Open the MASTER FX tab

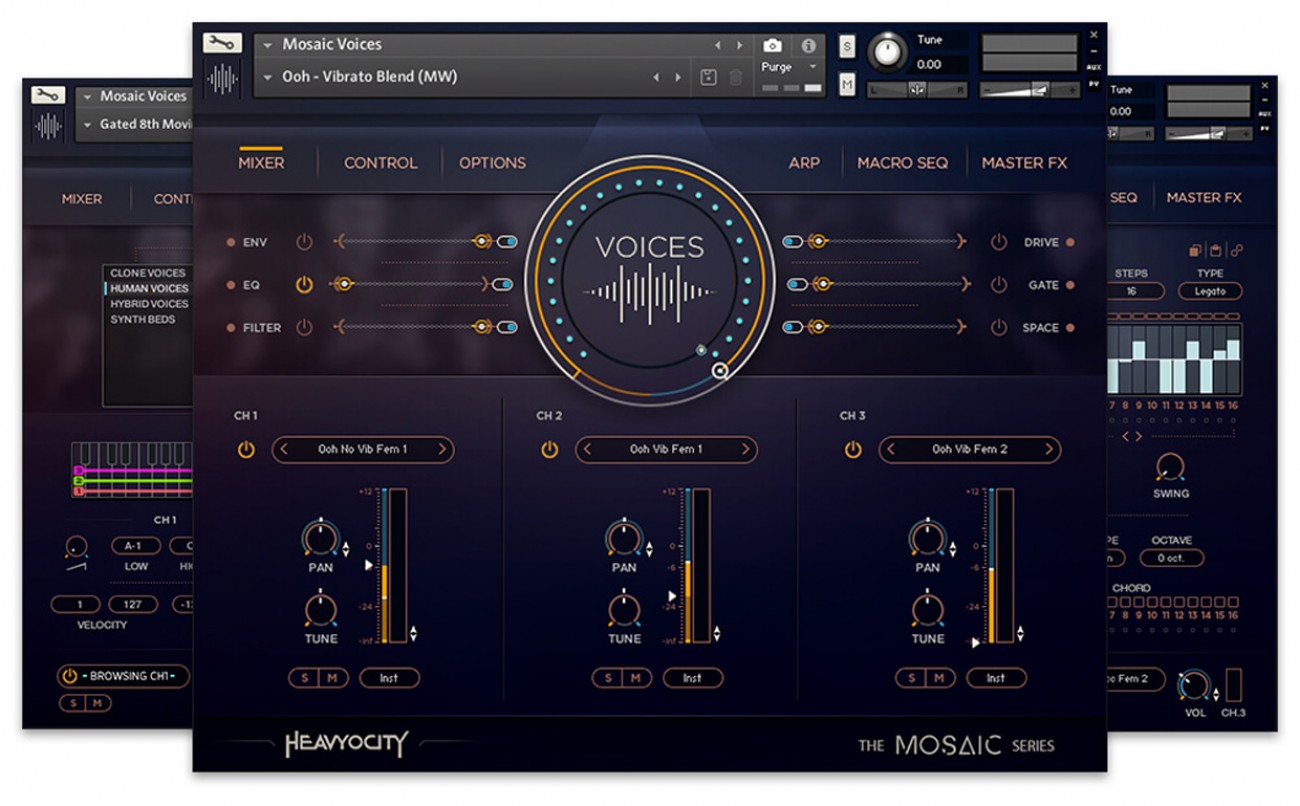point(1024,163)
